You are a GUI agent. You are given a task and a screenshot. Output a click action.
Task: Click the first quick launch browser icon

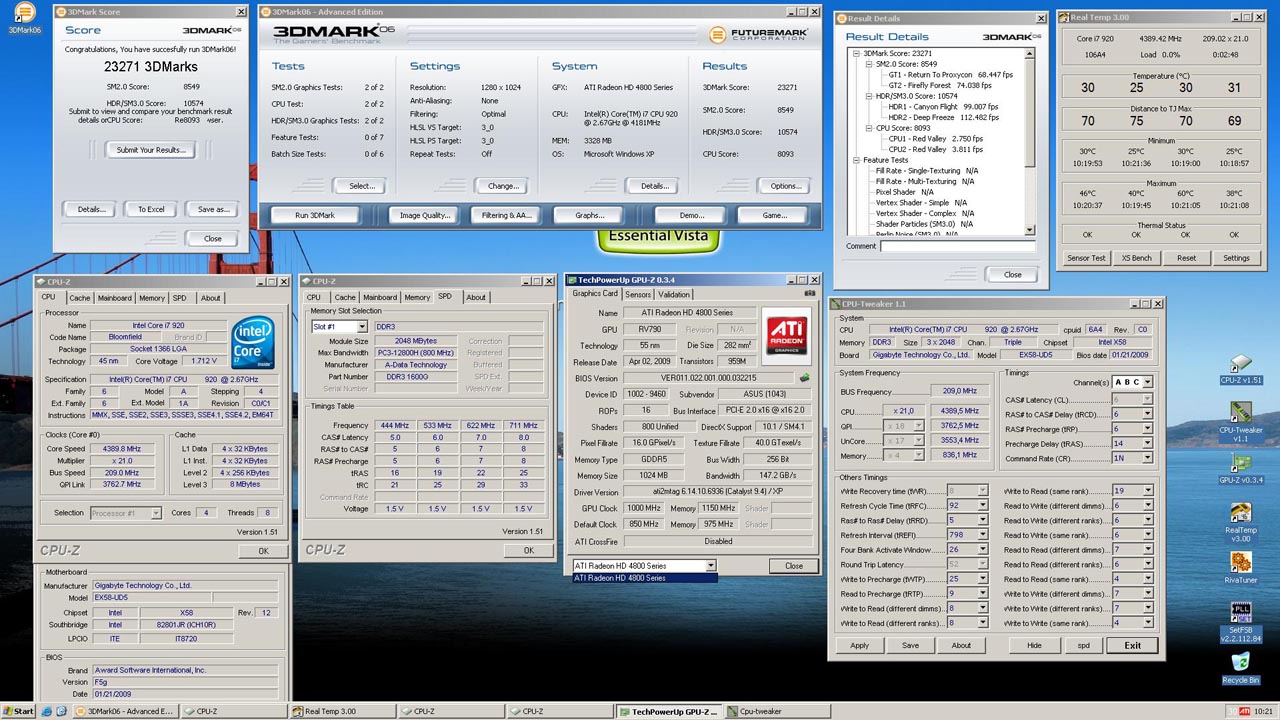tap(48, 711)
